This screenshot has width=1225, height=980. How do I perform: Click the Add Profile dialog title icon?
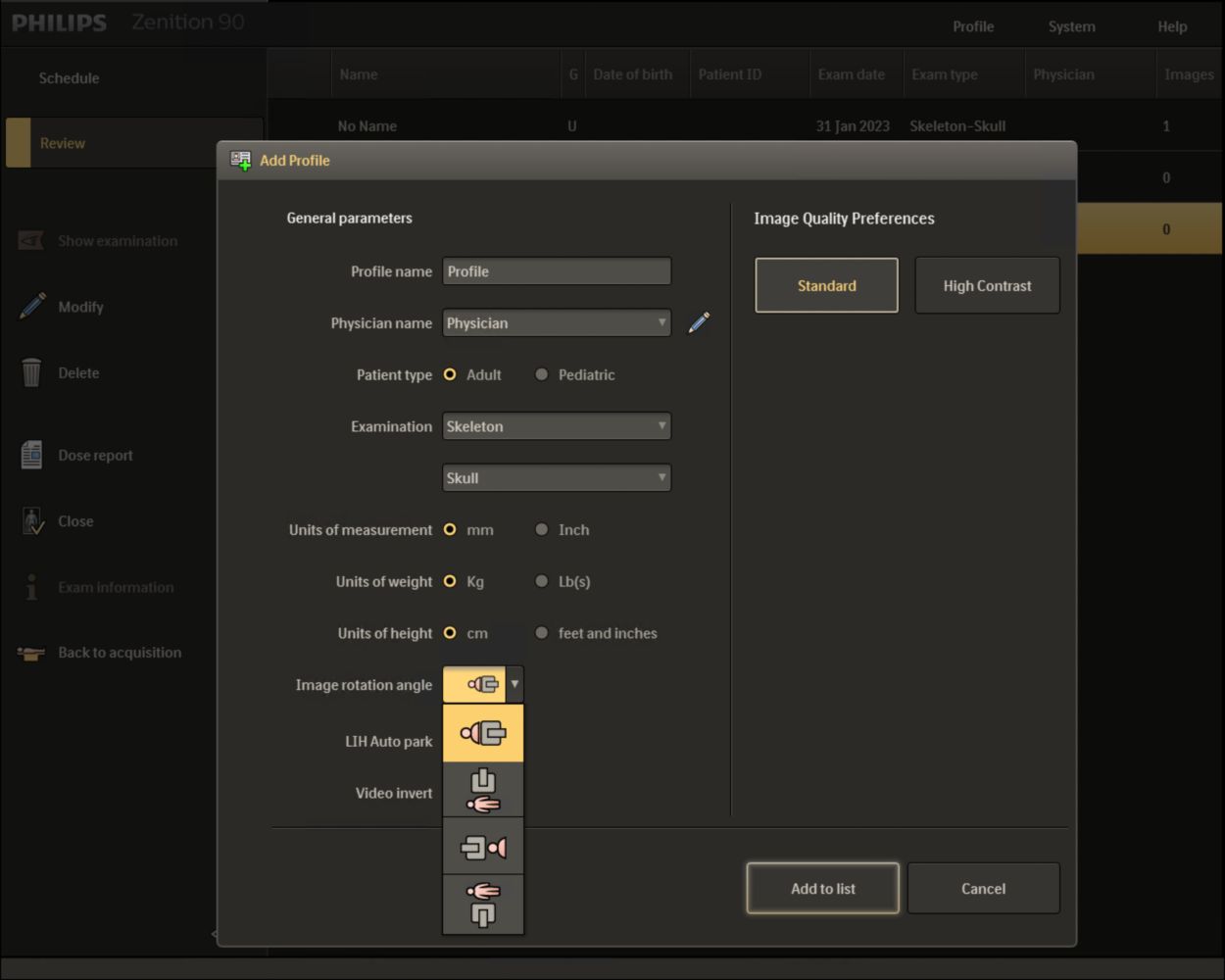(240, 161)
